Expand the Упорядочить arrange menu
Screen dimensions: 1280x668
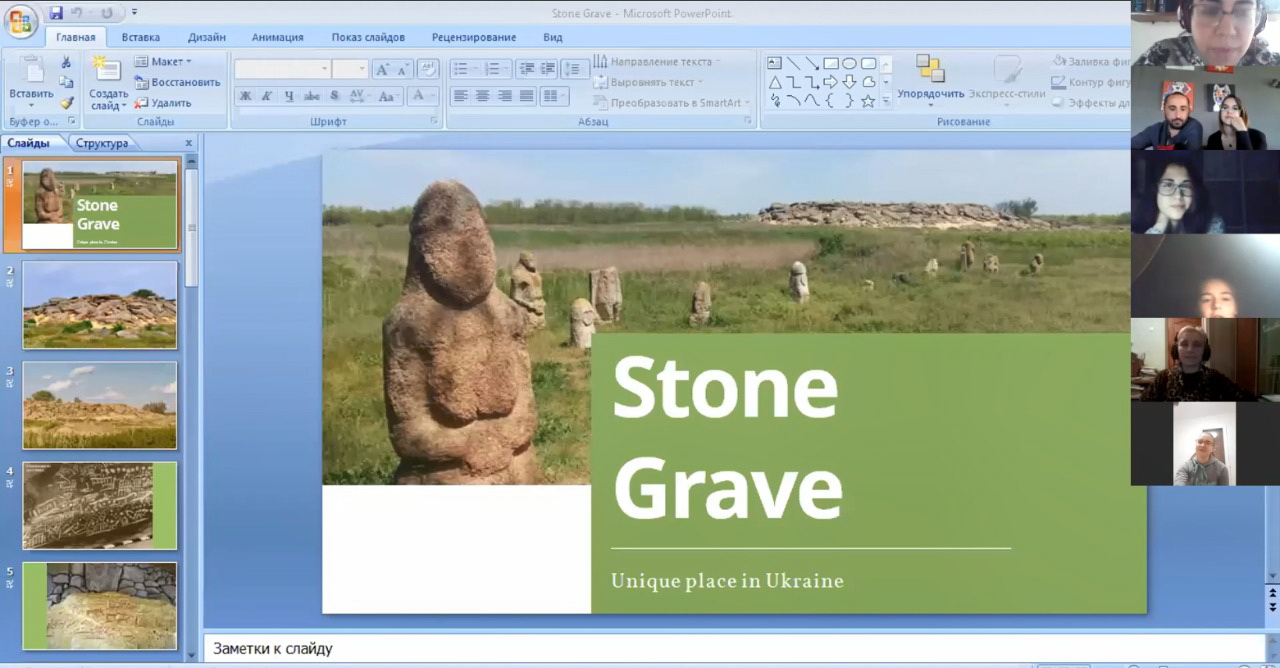click(x=930, y=94)
